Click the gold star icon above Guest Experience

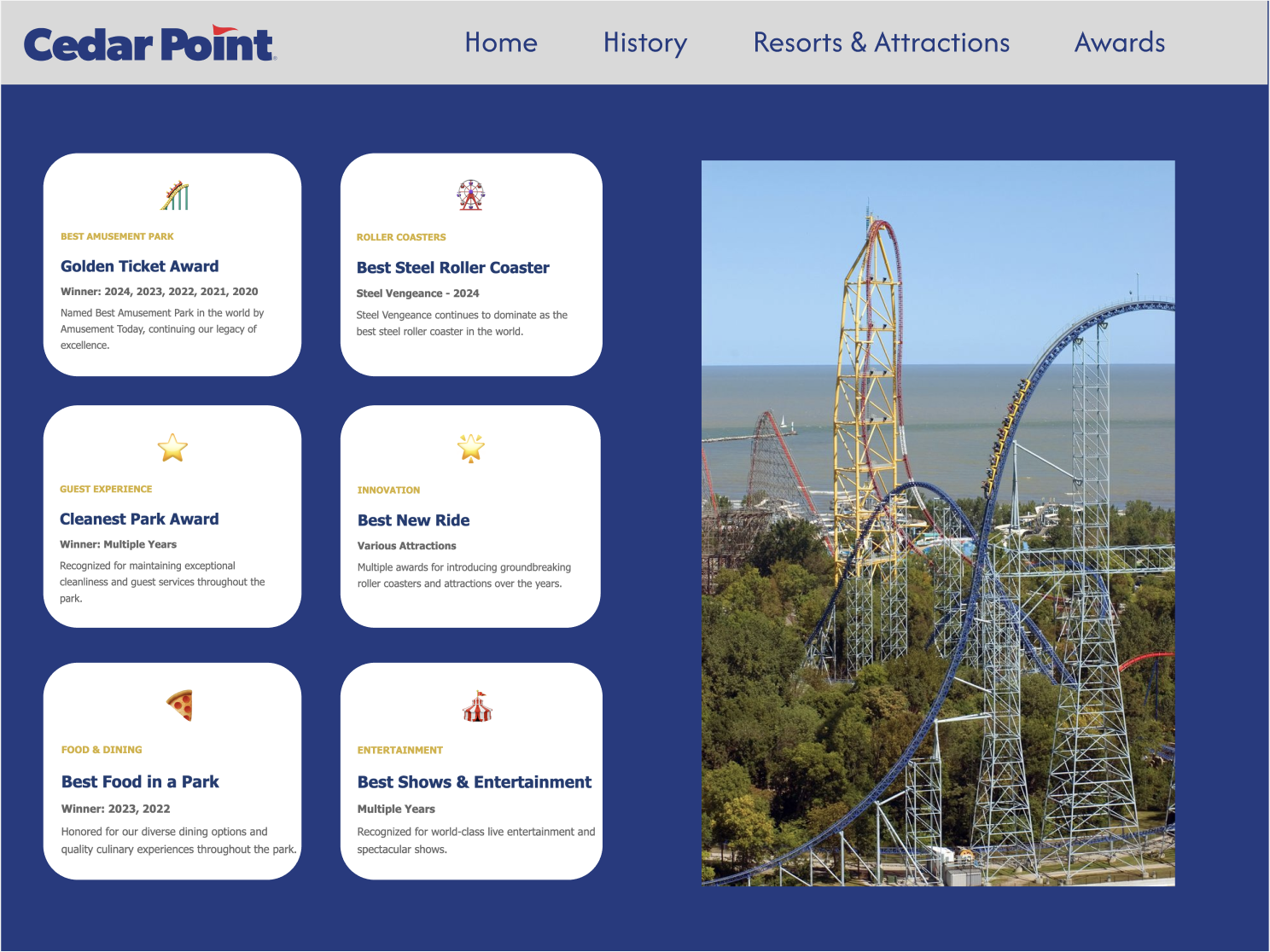coord(172,448)
